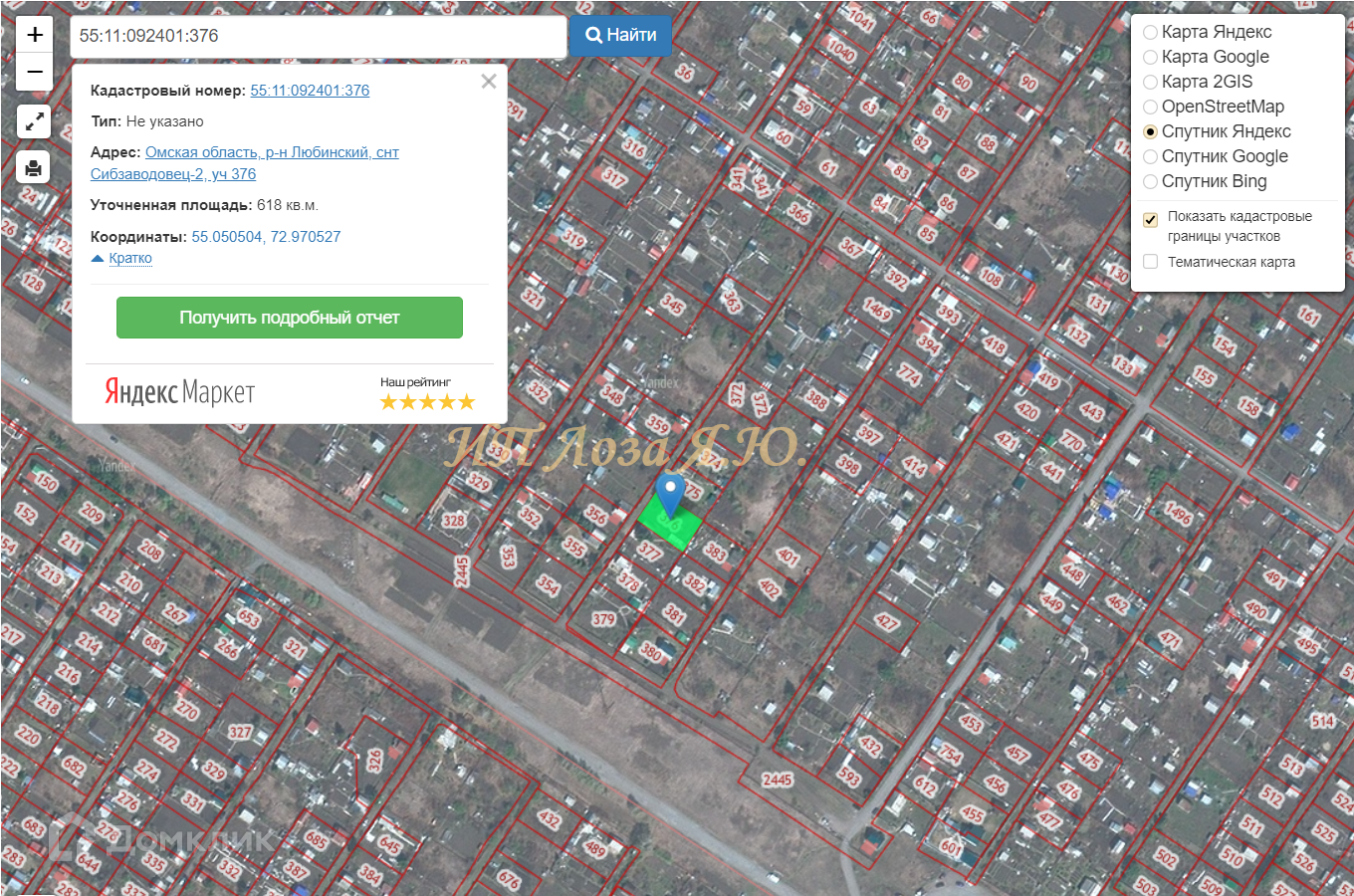The image size is (1354, 896).
Task: Click parcel label 402 on map
Action: [x=770, y=588]
